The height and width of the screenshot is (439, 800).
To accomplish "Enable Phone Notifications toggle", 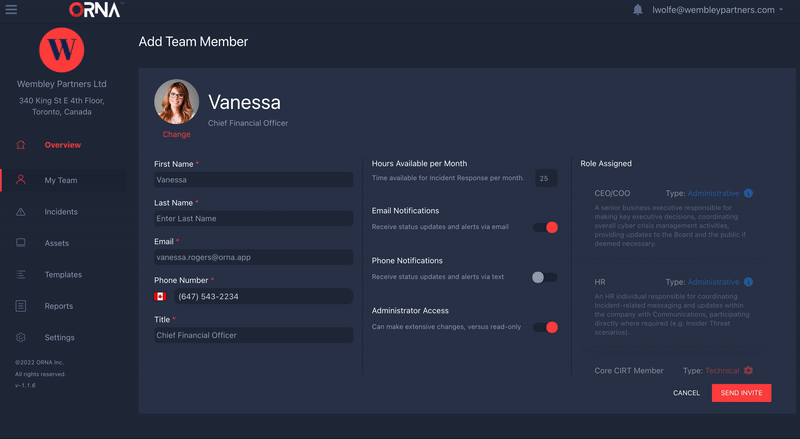I will tap(544, 277).
